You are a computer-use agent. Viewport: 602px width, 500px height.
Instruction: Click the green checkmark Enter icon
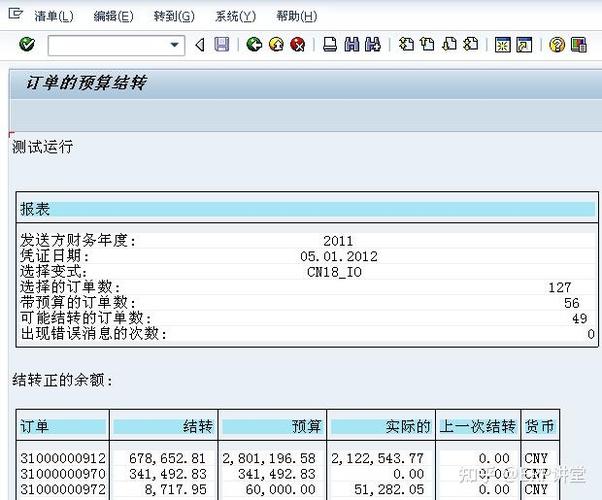(x=27, y=45)
